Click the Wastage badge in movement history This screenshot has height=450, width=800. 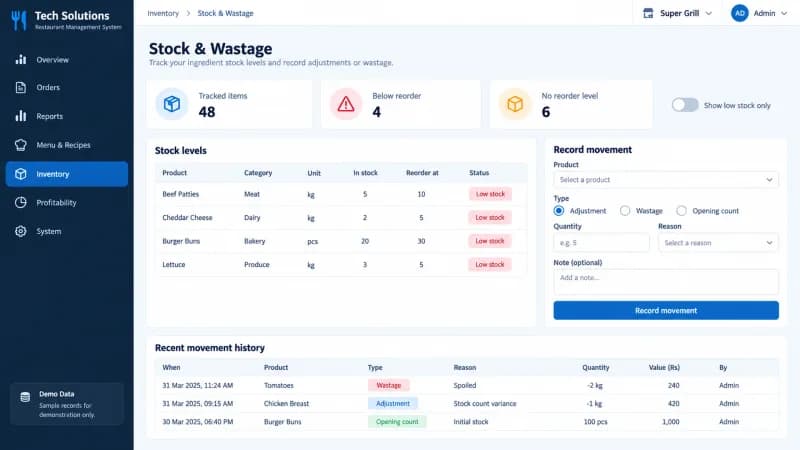(x=389, y=385)
